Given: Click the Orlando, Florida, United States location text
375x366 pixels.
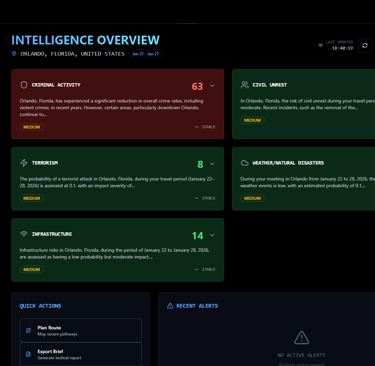Looking at the screenshot, I should [x=72, y=54].
